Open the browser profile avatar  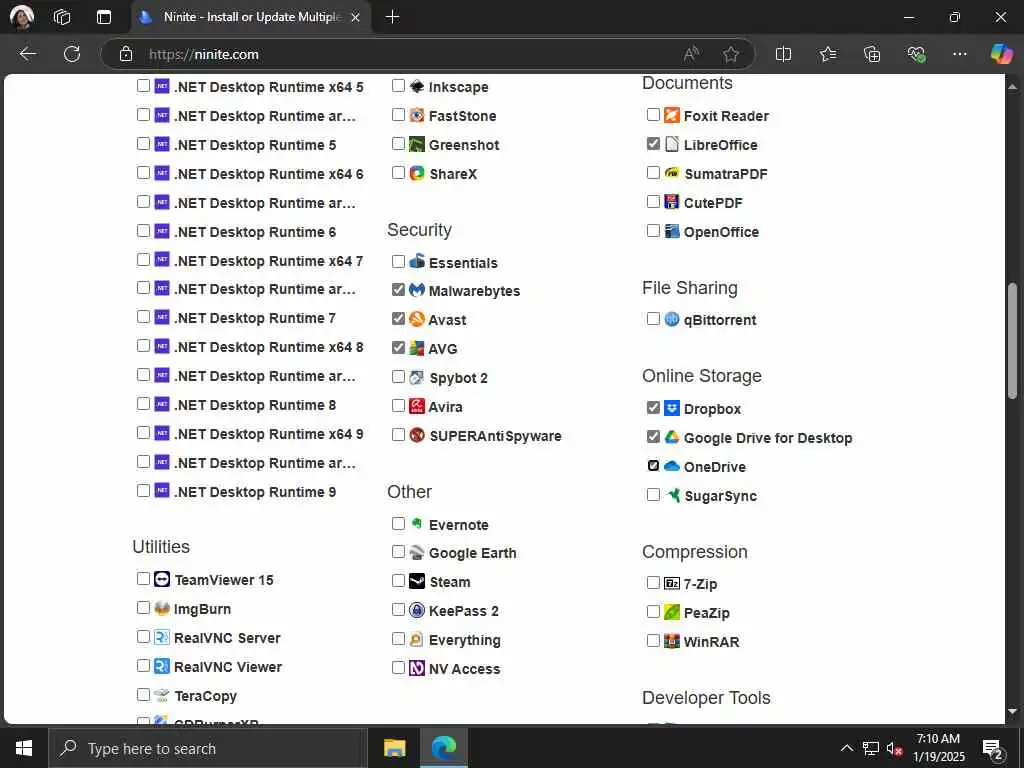click(x=22, y=17)
